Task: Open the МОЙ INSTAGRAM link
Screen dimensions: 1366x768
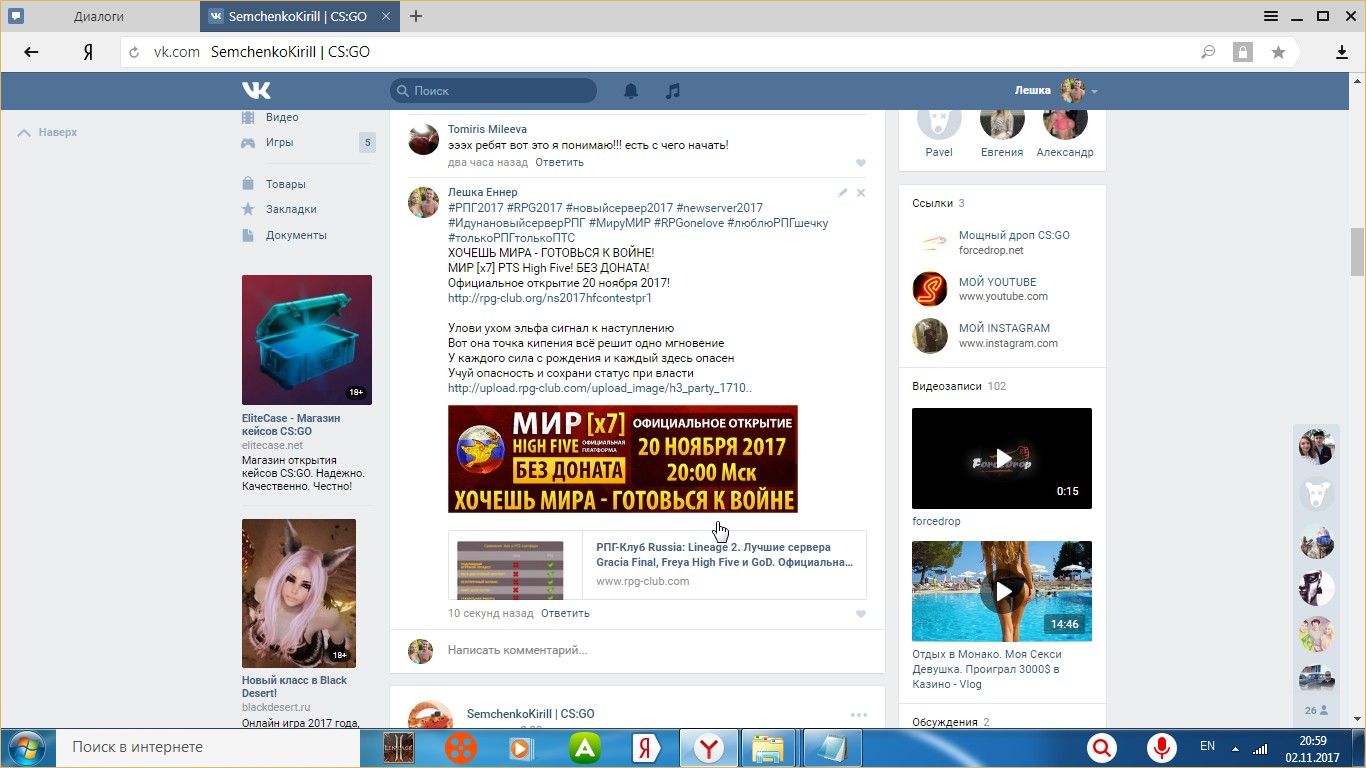Action: point(1004,328)
